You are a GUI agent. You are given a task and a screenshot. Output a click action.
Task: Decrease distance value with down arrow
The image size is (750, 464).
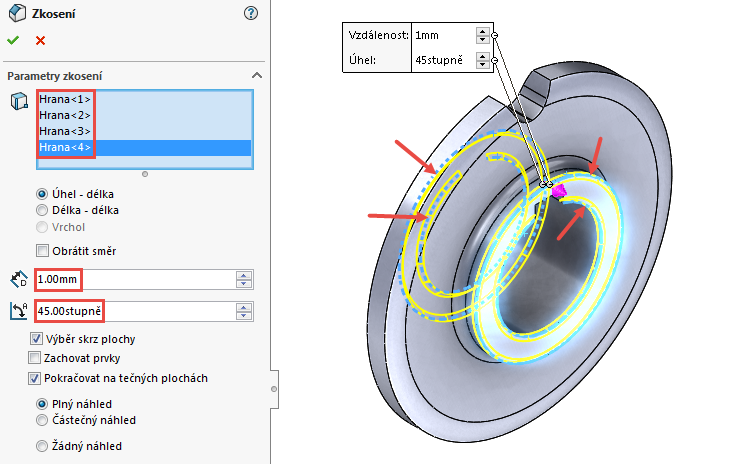(x=244, y=284)
